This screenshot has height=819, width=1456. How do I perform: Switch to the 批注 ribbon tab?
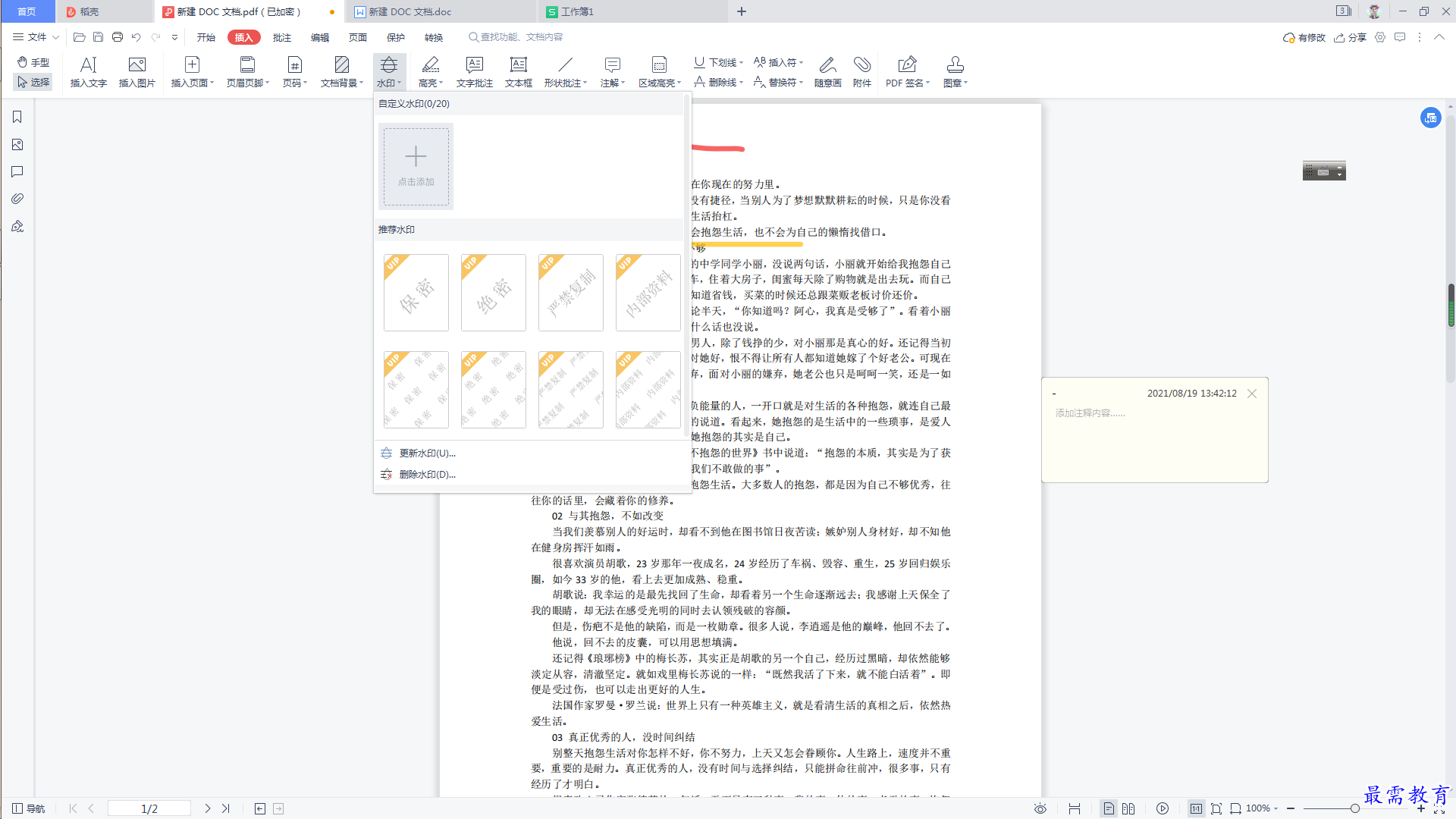click(x=282, y=37)
